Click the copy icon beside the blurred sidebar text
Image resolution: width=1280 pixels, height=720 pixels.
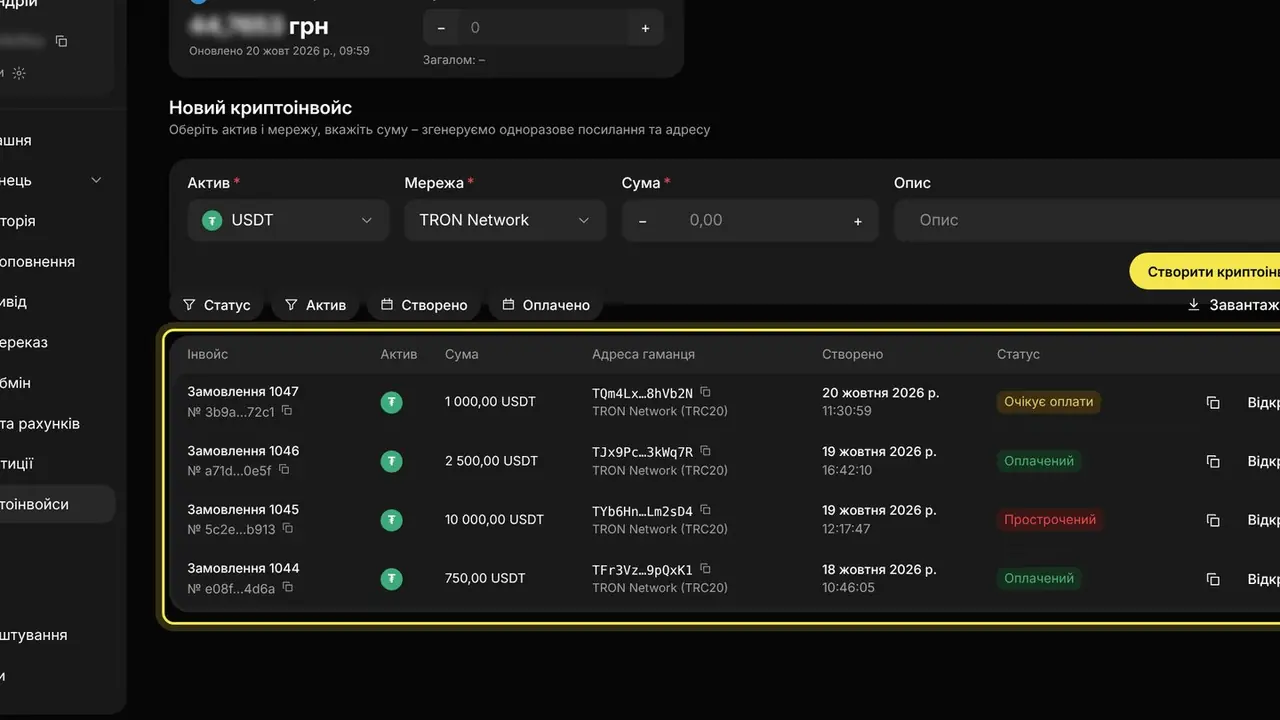pyautogui.click(x=61, y=41)
